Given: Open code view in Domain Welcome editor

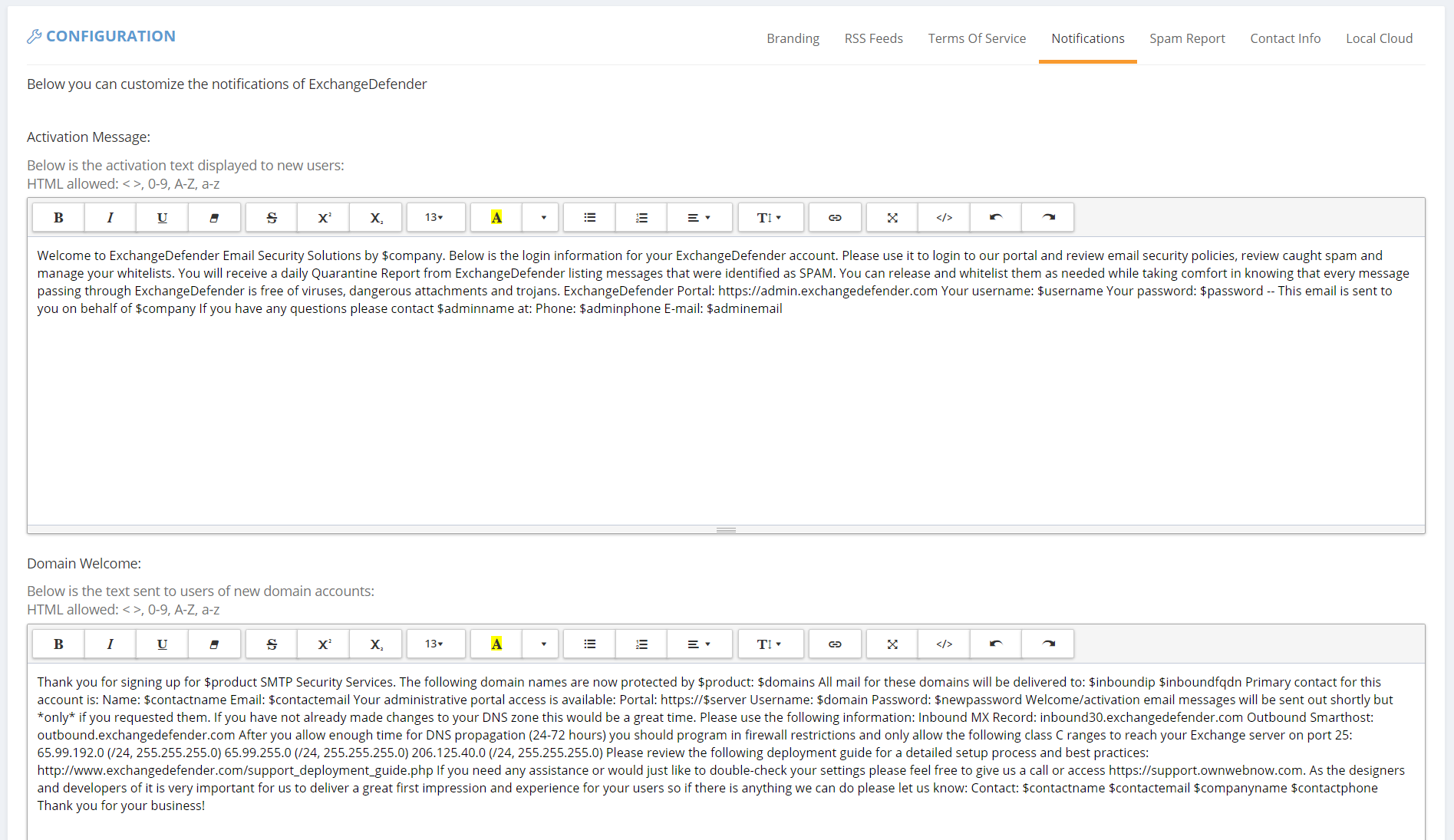Looking at the screenshot, I should (944, 644).
